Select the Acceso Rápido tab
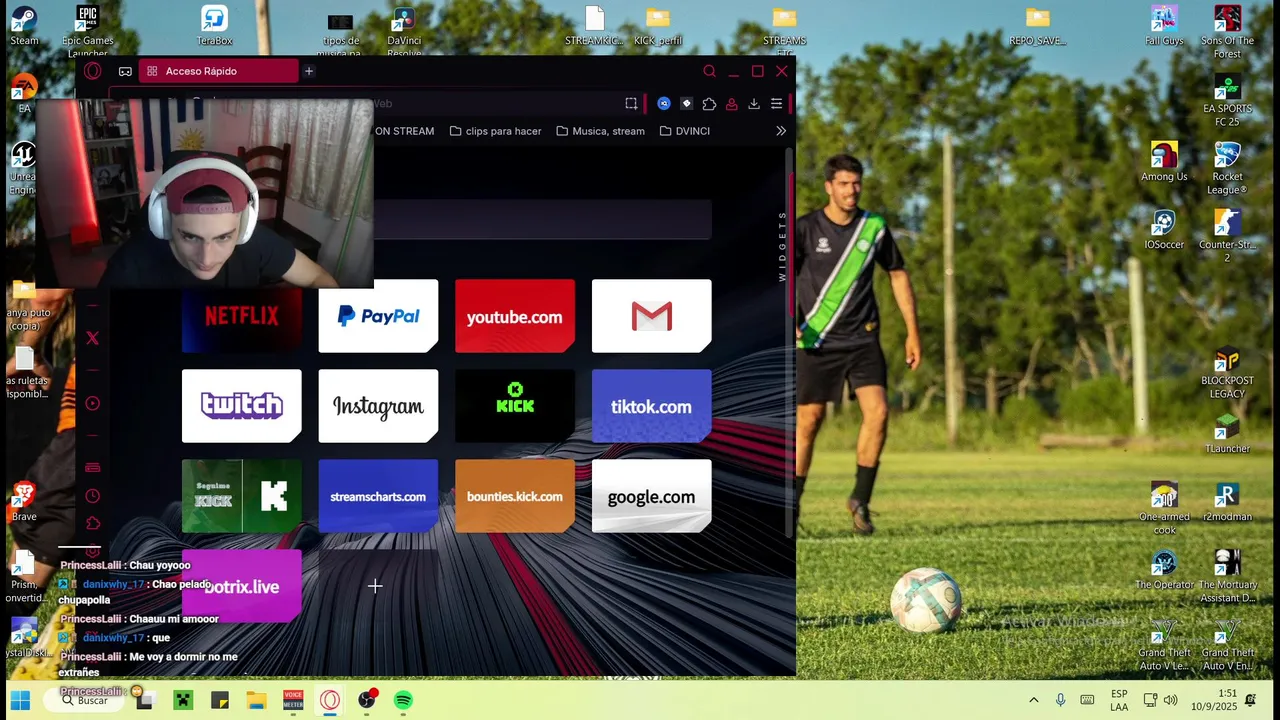 tap(218, 71)
